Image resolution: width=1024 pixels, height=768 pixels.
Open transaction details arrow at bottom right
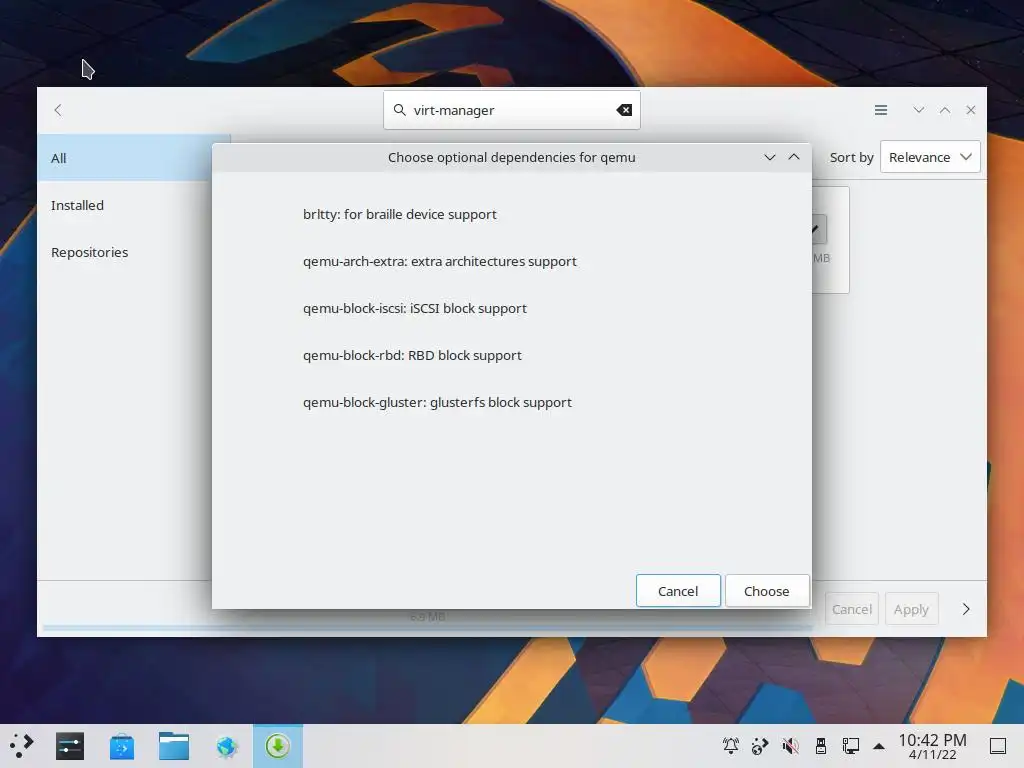966,609
